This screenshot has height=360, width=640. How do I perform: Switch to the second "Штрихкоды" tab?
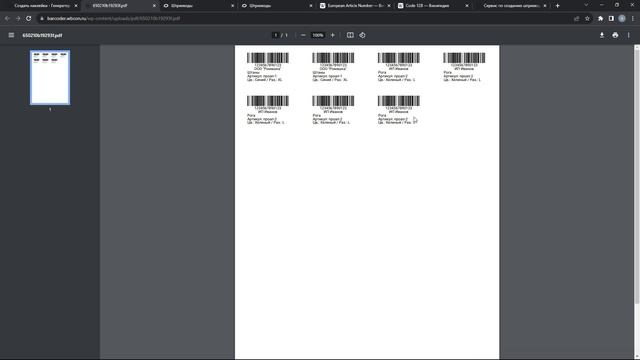[x=276, y=6]
